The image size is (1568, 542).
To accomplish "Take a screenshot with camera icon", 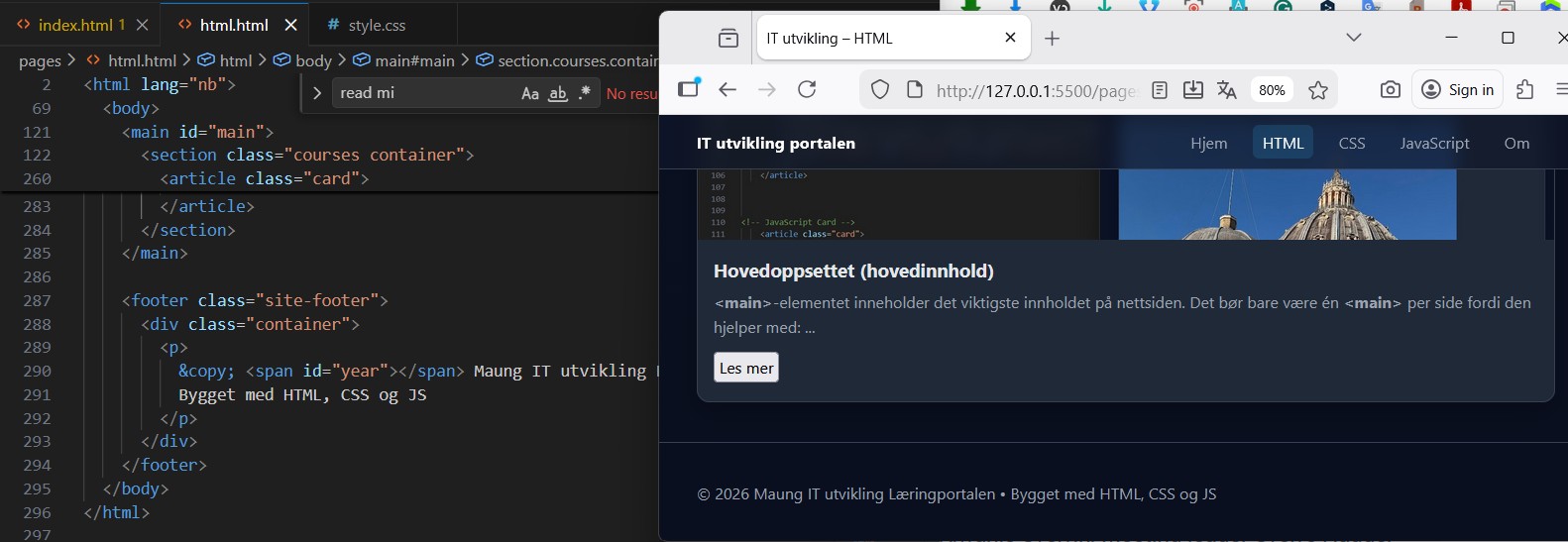I will pyautogui.click(x=1391, y=89).
